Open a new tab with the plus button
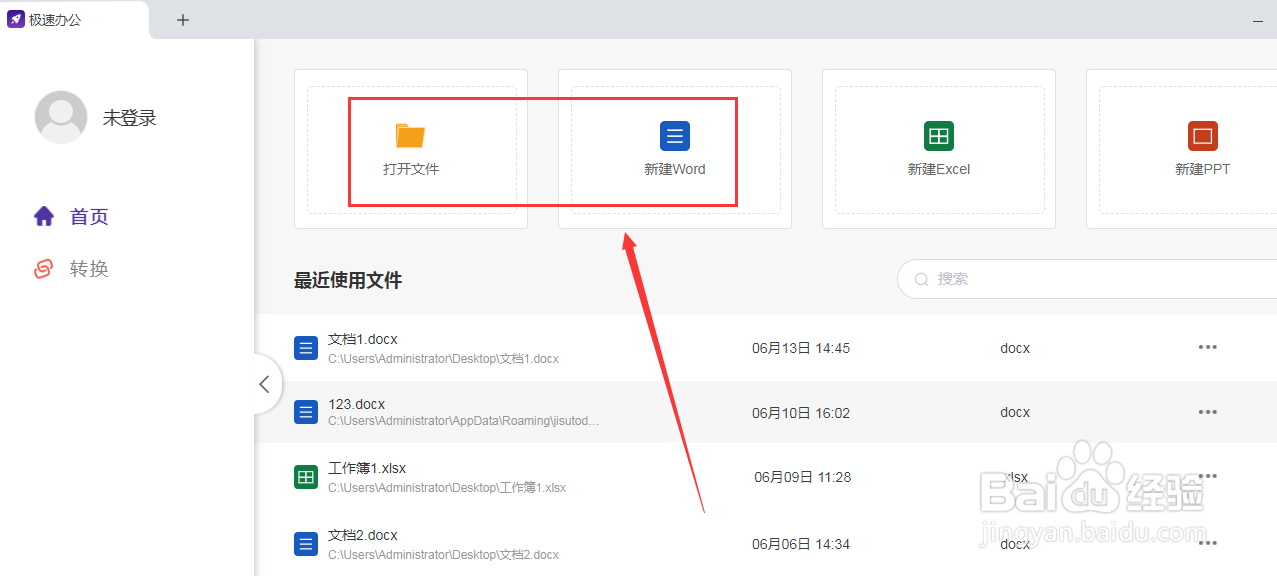1277x576 pixels. click(182, 19)
